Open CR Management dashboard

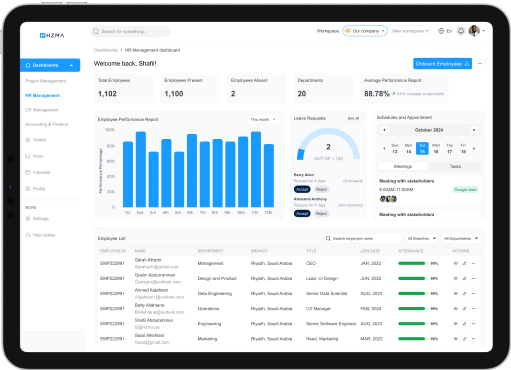[42, 110]
